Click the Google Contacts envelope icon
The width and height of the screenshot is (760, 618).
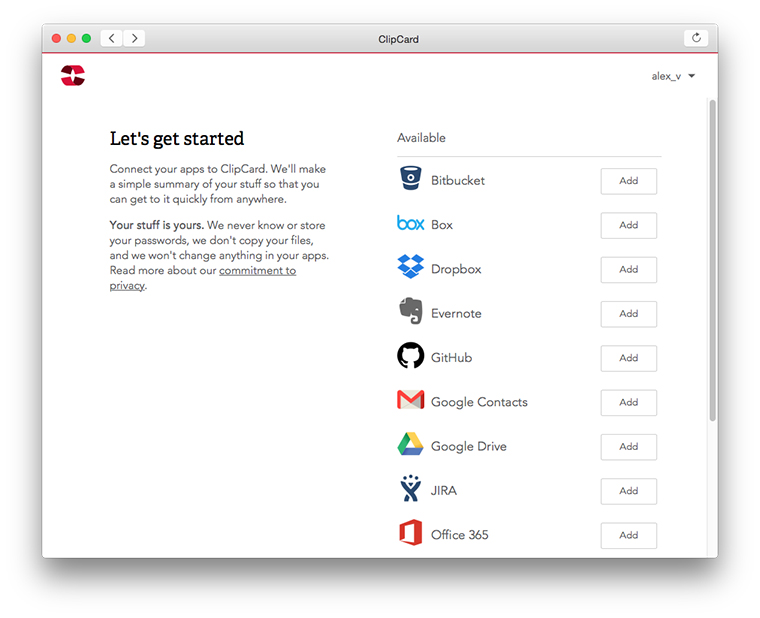(x=411, y=400)
